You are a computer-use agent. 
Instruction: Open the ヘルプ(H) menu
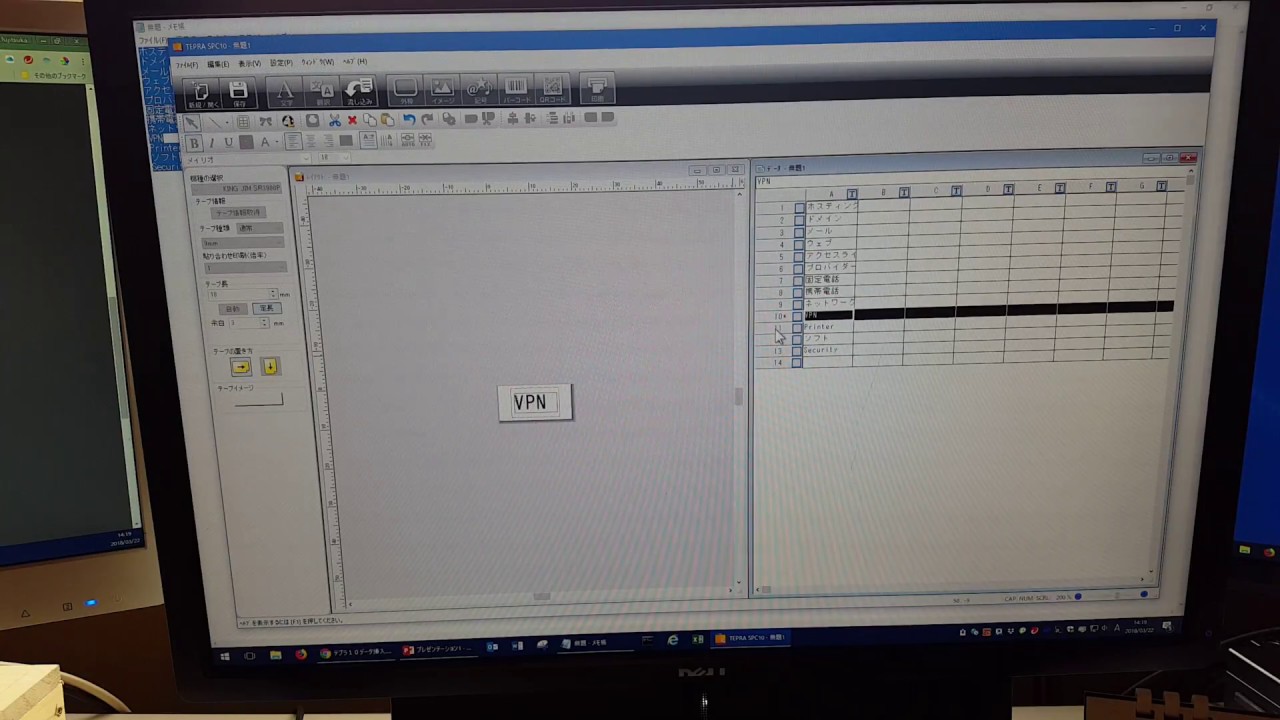tap(355, 62)
